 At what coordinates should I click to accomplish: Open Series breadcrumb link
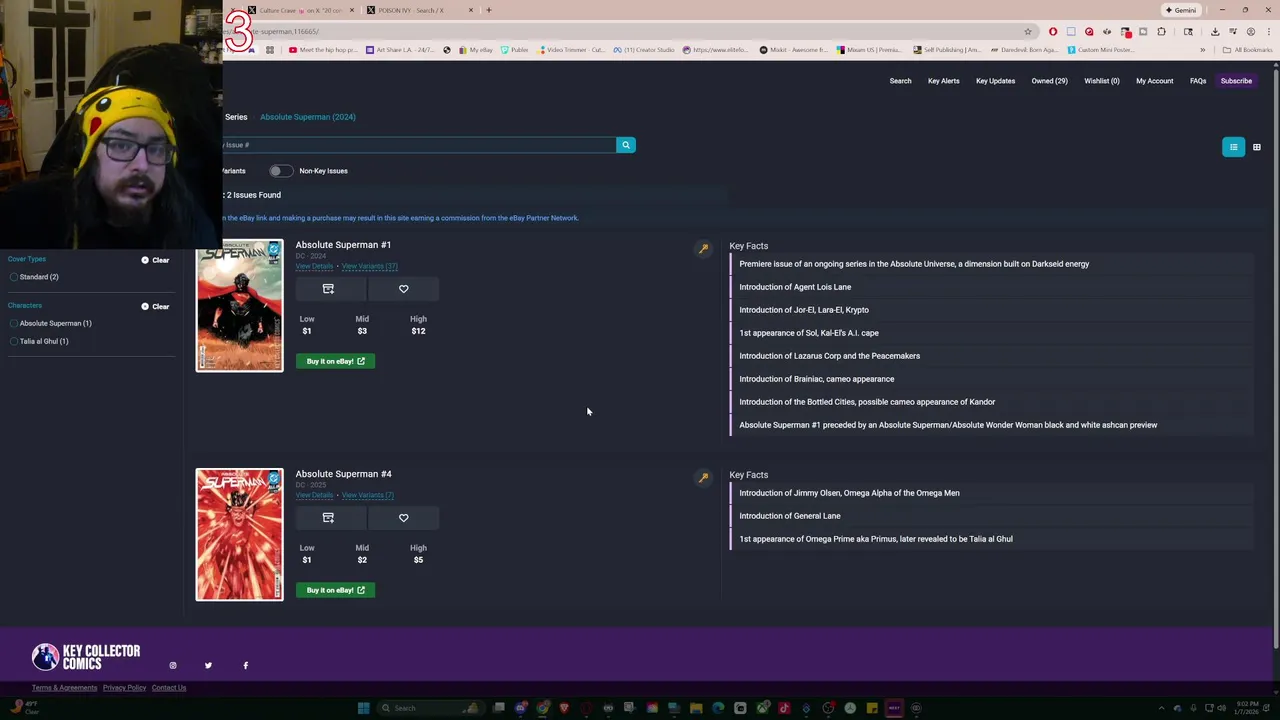236,117
